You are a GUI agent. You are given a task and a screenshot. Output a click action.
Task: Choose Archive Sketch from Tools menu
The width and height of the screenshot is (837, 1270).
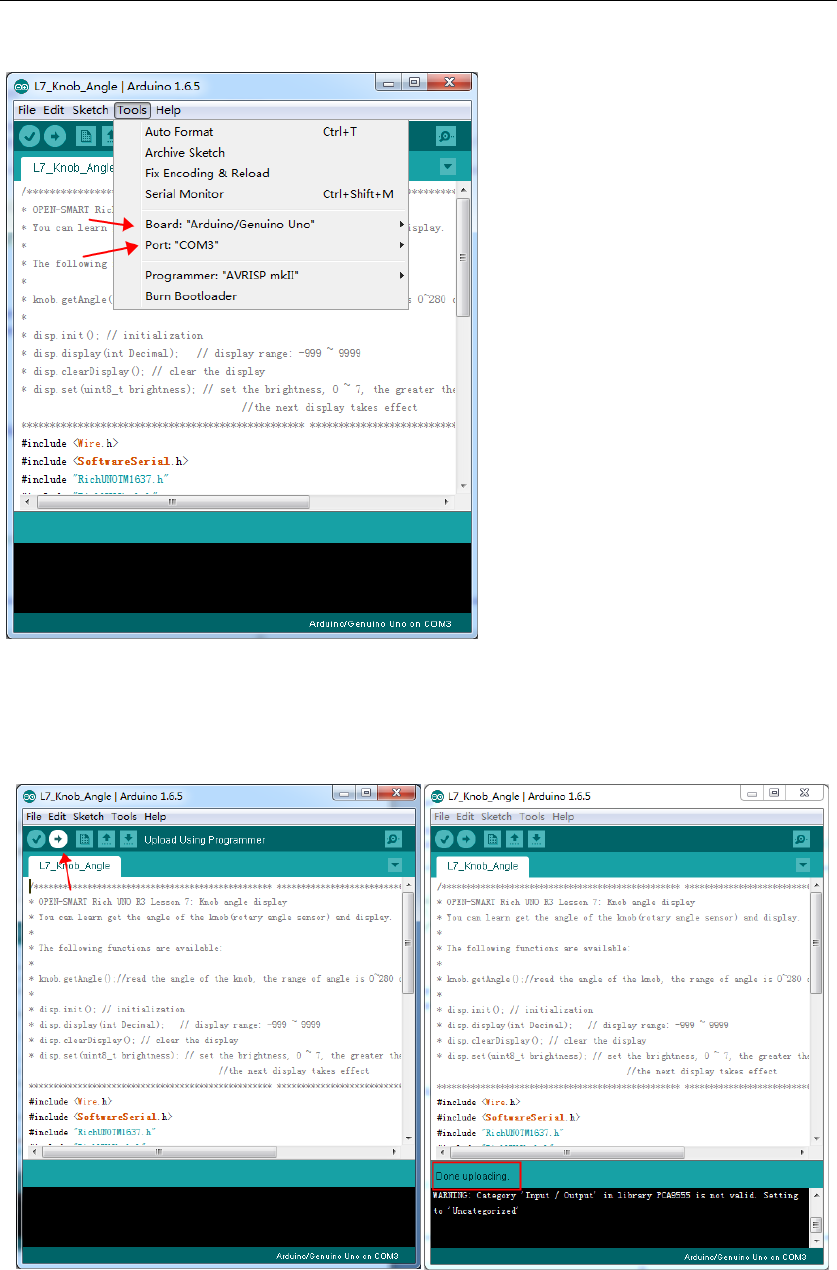pos(261,153)
